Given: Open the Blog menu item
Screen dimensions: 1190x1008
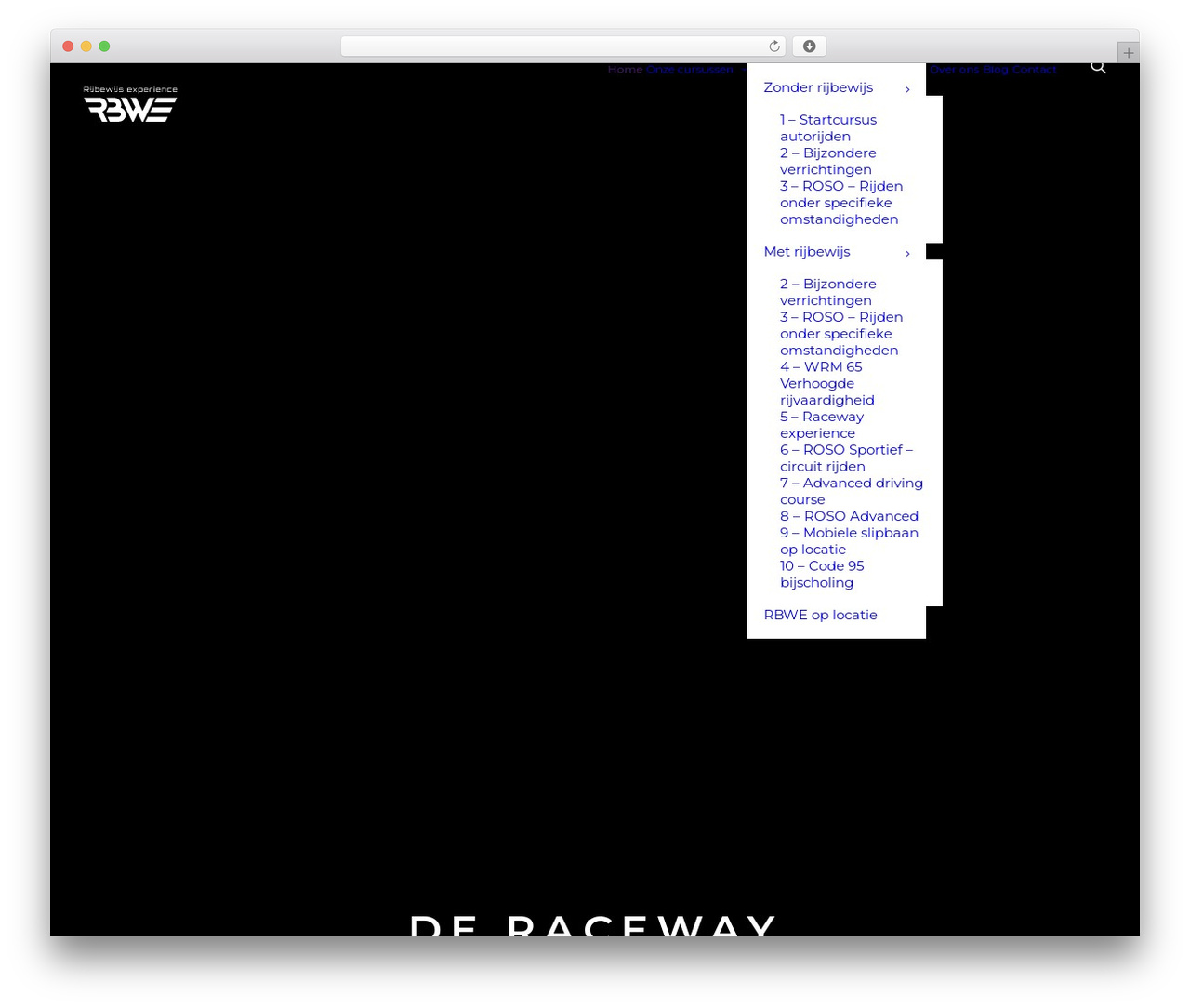Looking at the screenshot, I should [x=995, y=70].
